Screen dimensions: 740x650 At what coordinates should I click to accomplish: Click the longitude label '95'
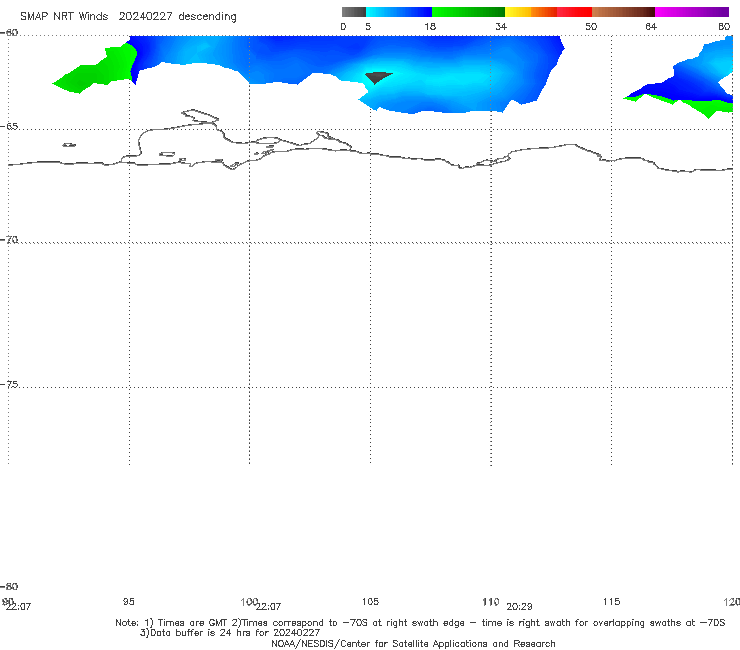[x=128, y=601]
